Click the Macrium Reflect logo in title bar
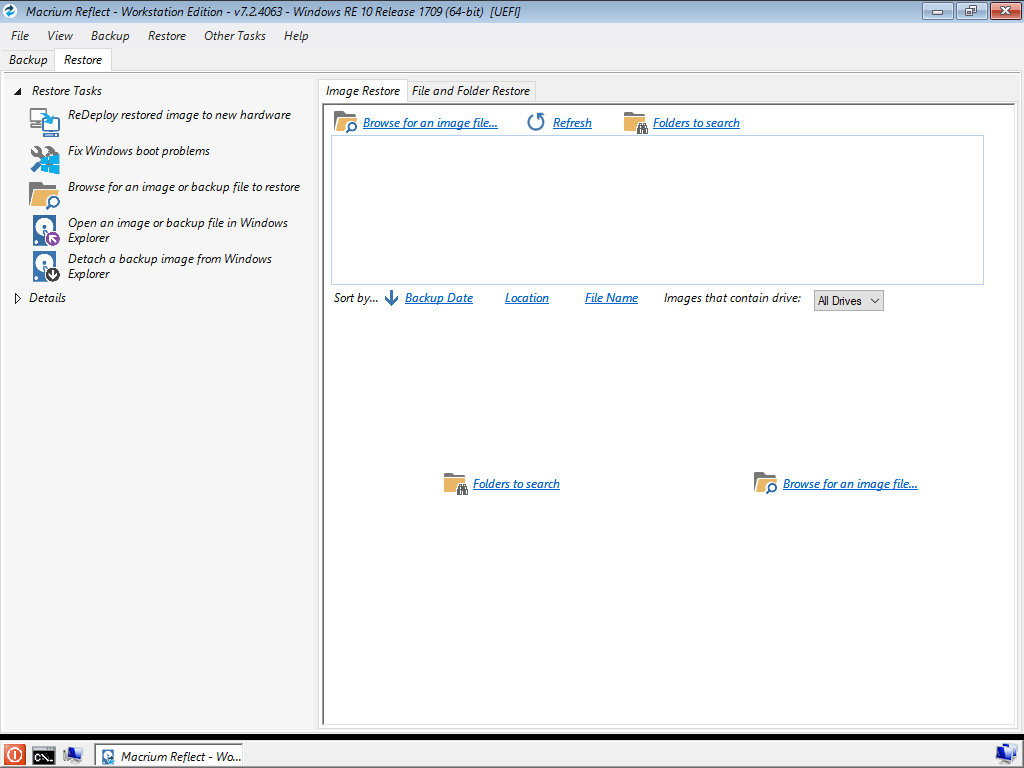The image size is (1024, 768). (x=10, y=11)
